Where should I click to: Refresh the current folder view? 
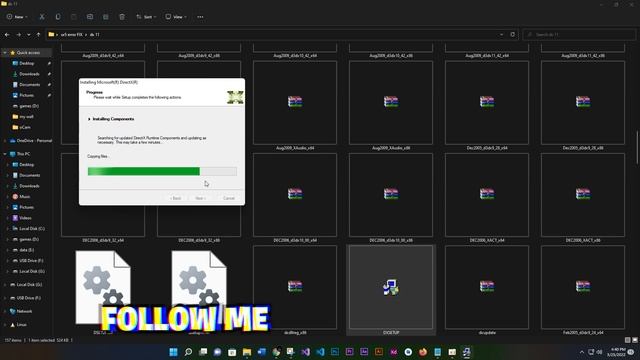(x=513, y=35)
